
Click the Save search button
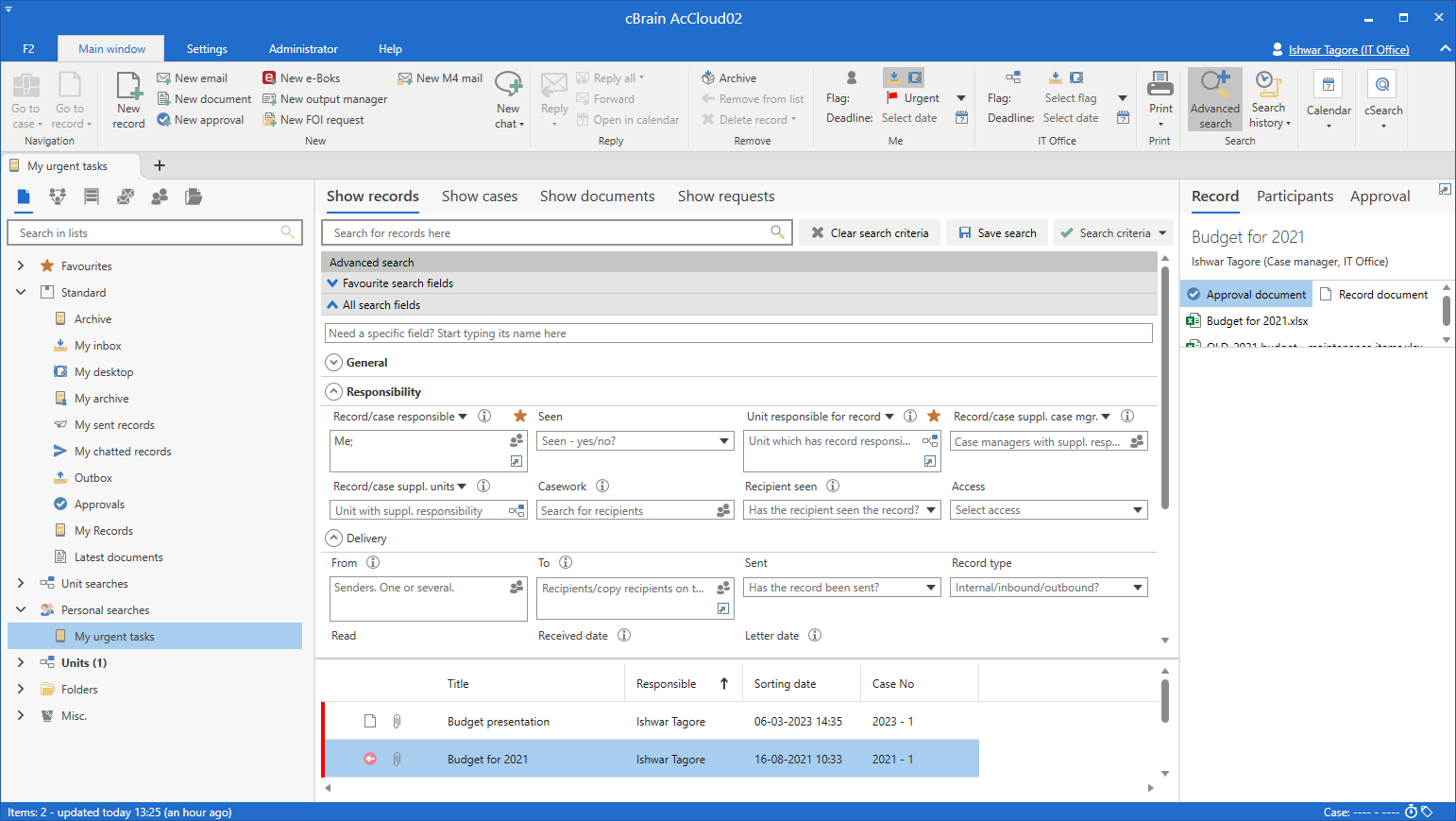pyautogui.click(x=997, y=233)
